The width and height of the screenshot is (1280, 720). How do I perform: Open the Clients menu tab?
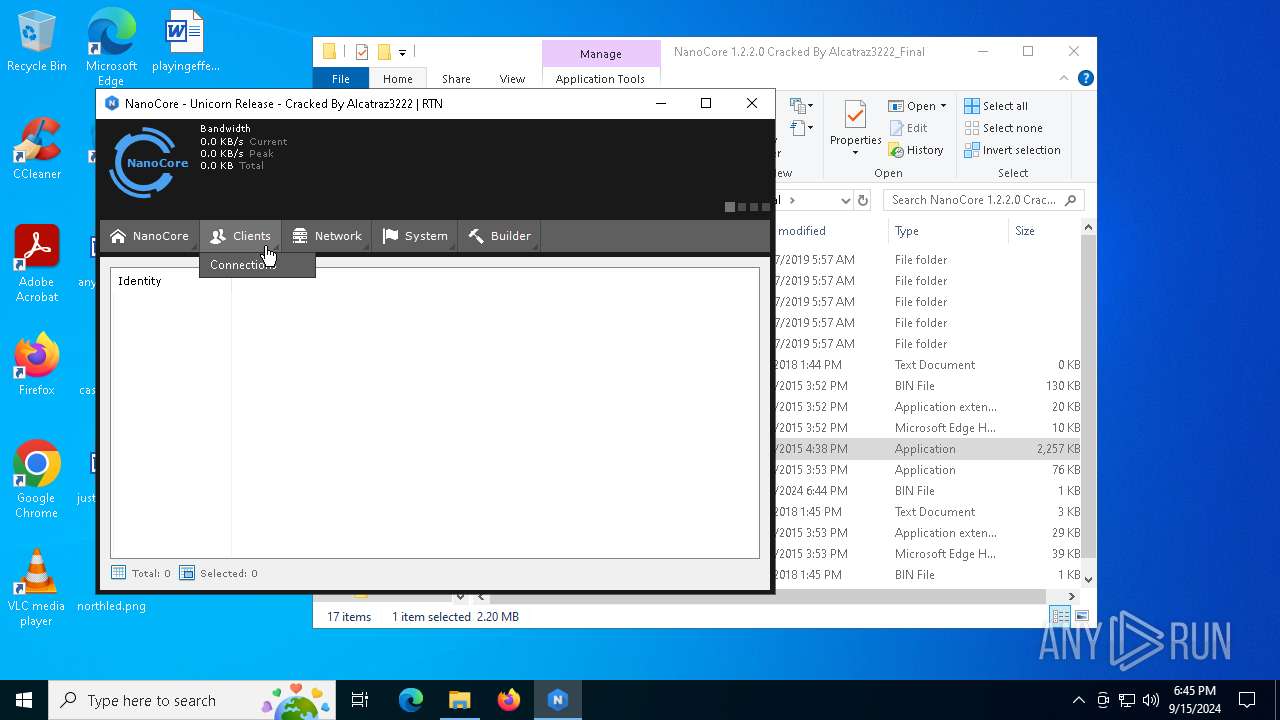click(240, 236)
